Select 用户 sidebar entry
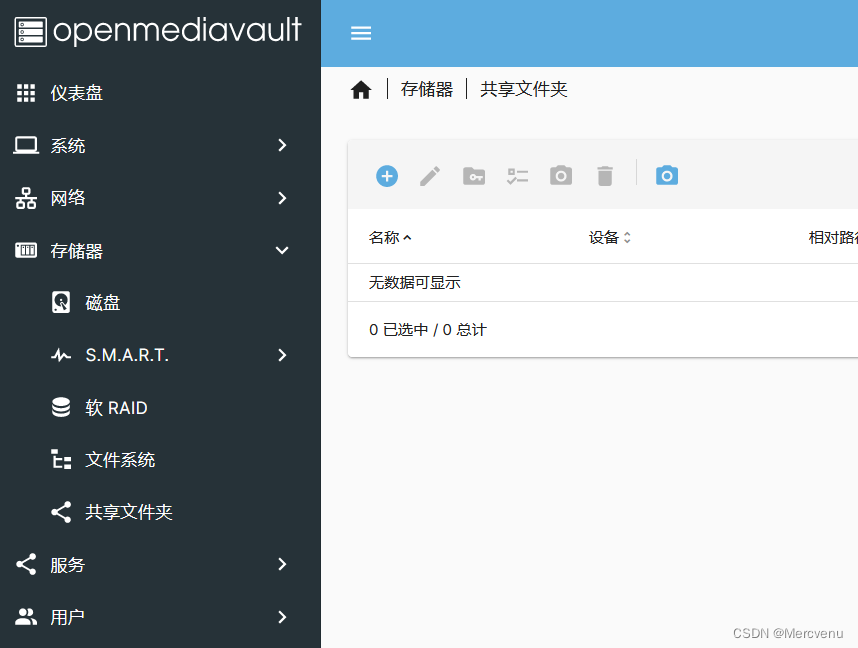The image size is (858, 648). [x=68, y=617]
